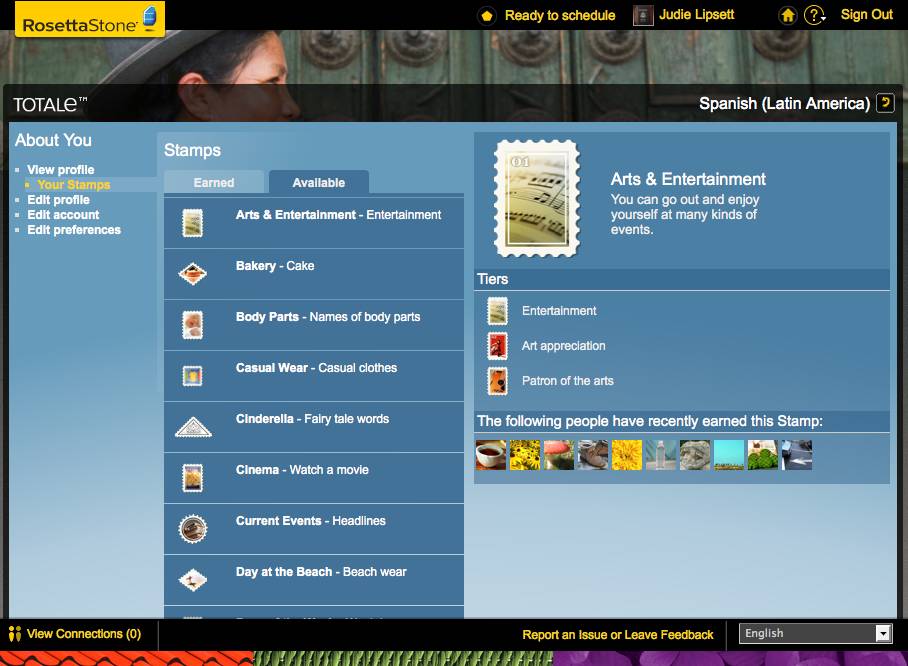Open the Help question mark menu
The width and height of the screenshot is (908, 666).
[815, 15]
